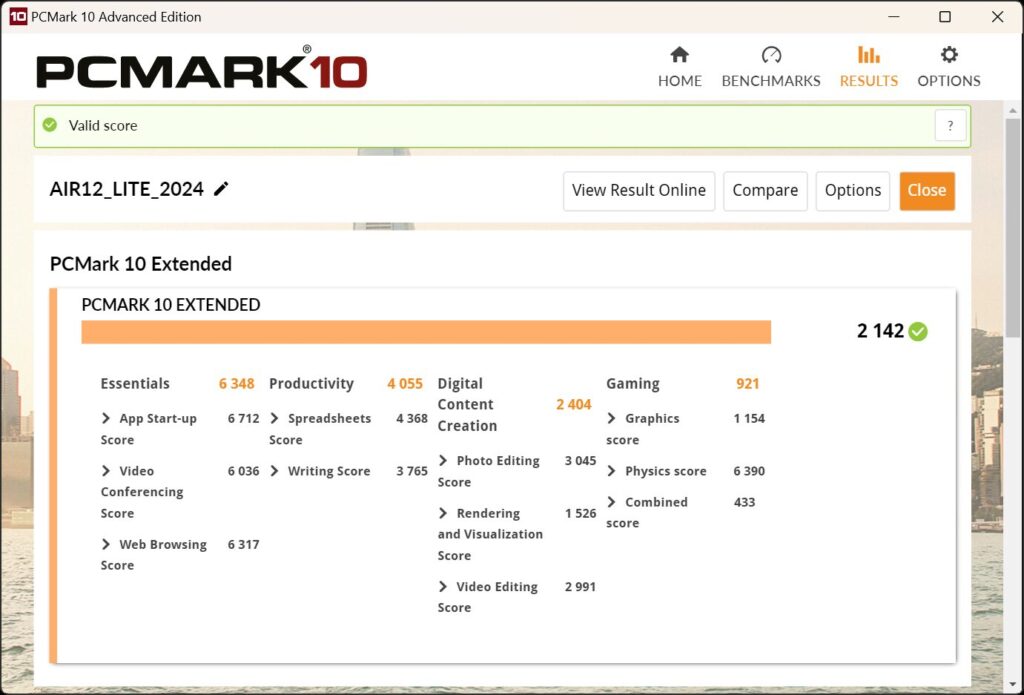Expand Rendering and Visualization Score details
The image size is (1024, 695).
443,513
